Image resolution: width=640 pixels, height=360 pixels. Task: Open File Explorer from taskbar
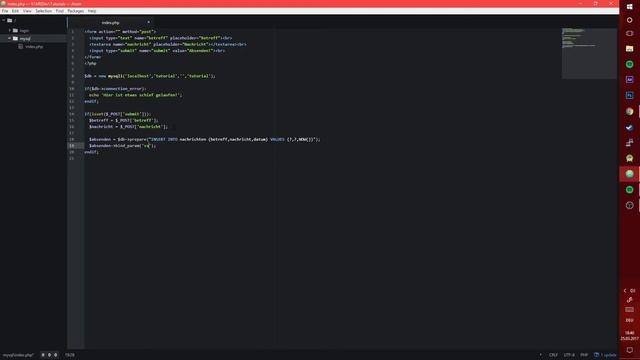point(629,49)
